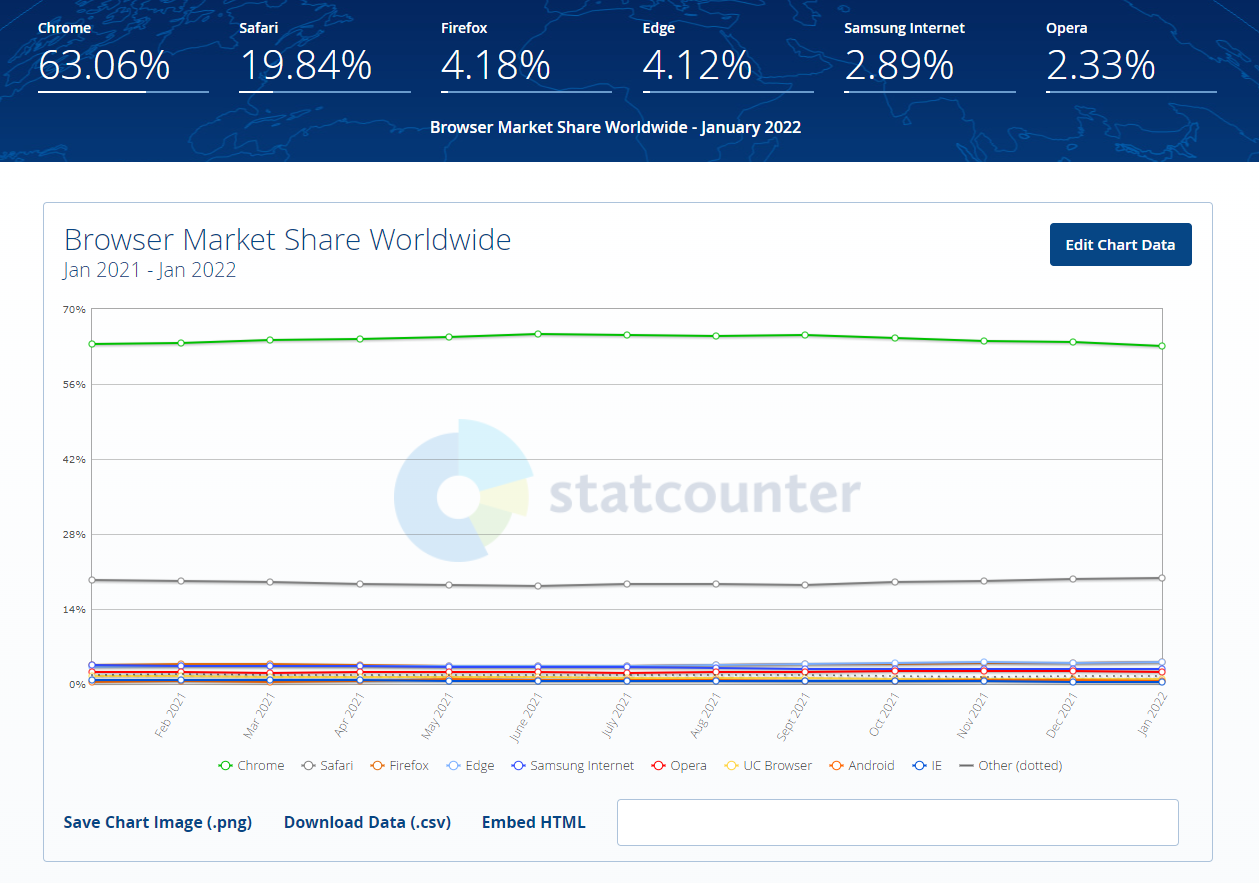Image resolution: width=1259 pixels, height=883 pixels.
Task: Click the Android legend entry
Action: click(860, 766)
